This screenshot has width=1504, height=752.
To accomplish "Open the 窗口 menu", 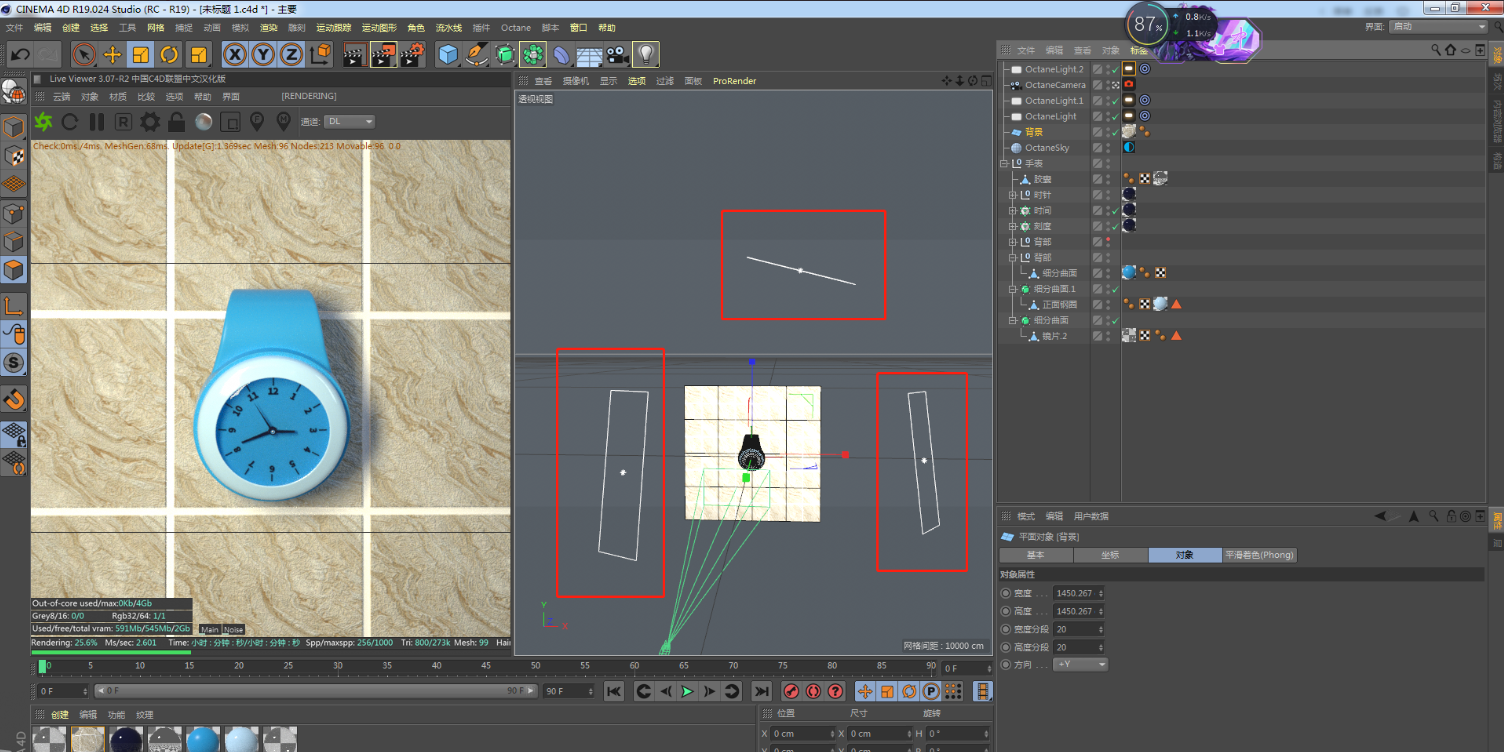I will 579,28.
